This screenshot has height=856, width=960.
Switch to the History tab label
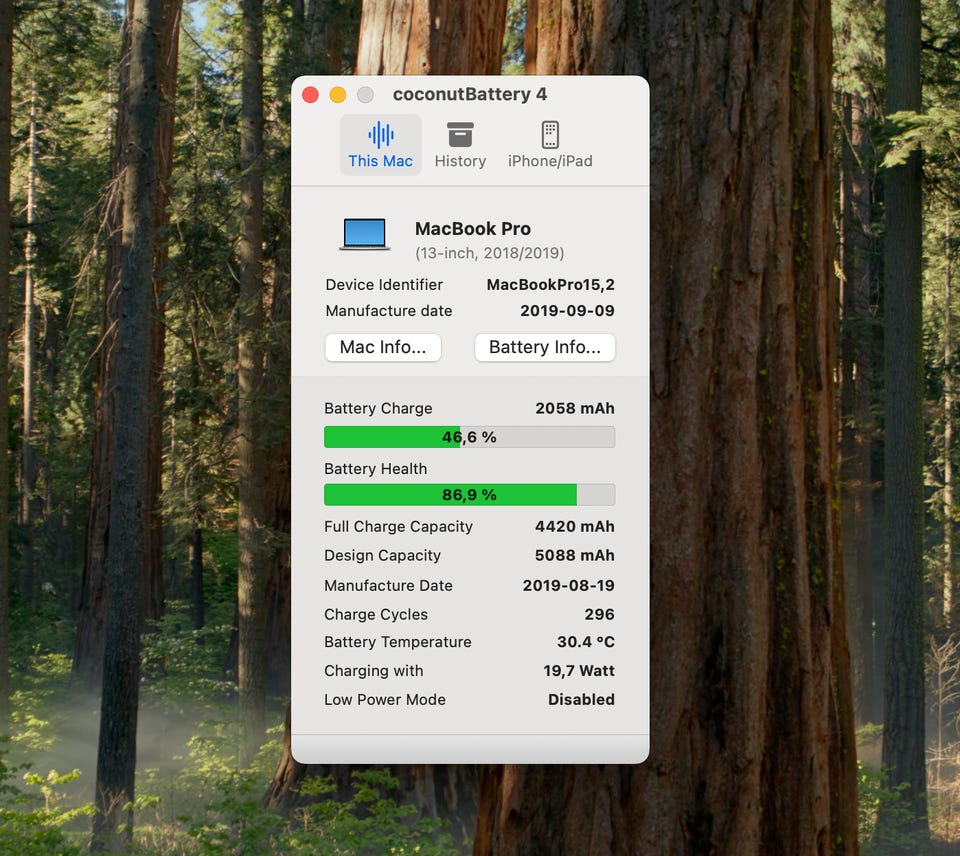point(460,161)
